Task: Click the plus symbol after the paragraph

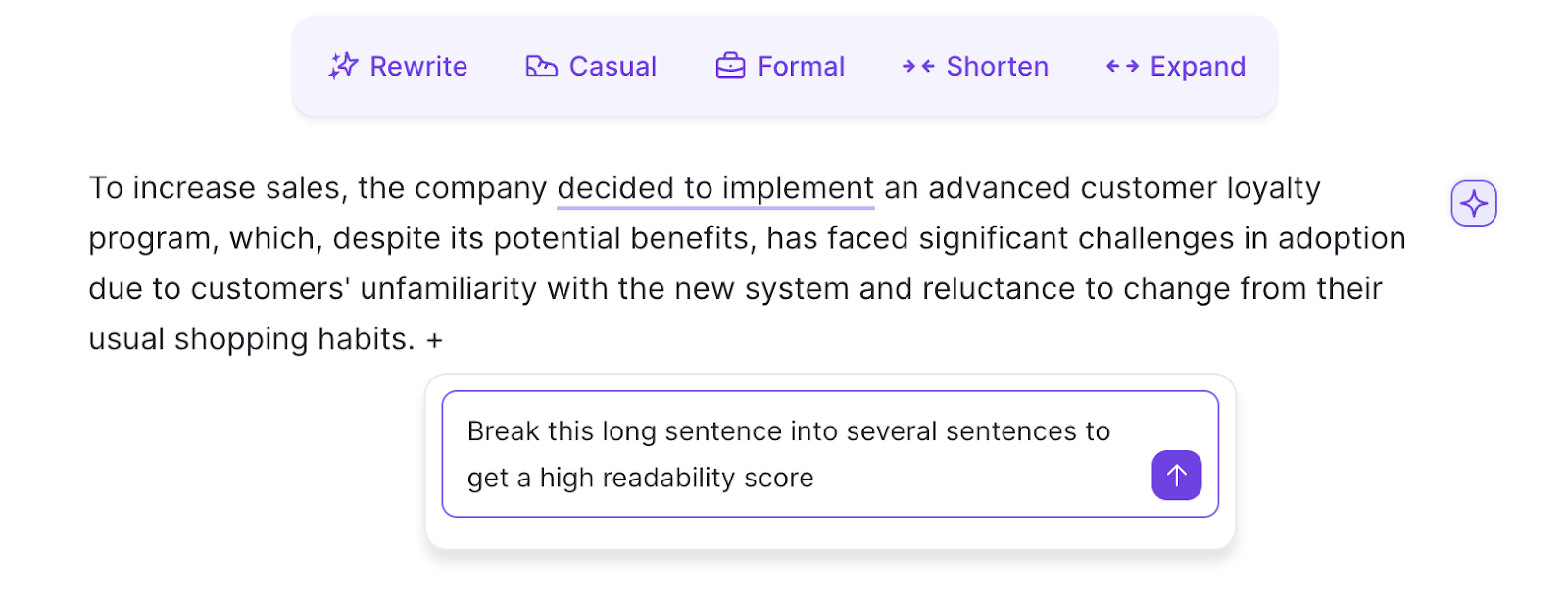Action: (434, 338)
